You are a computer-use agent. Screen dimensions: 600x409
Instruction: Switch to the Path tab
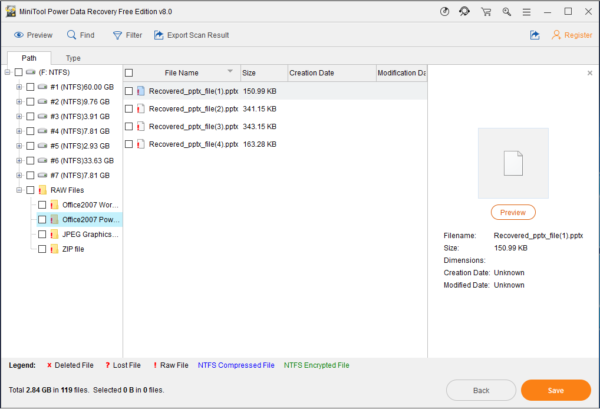coord(29,58)
